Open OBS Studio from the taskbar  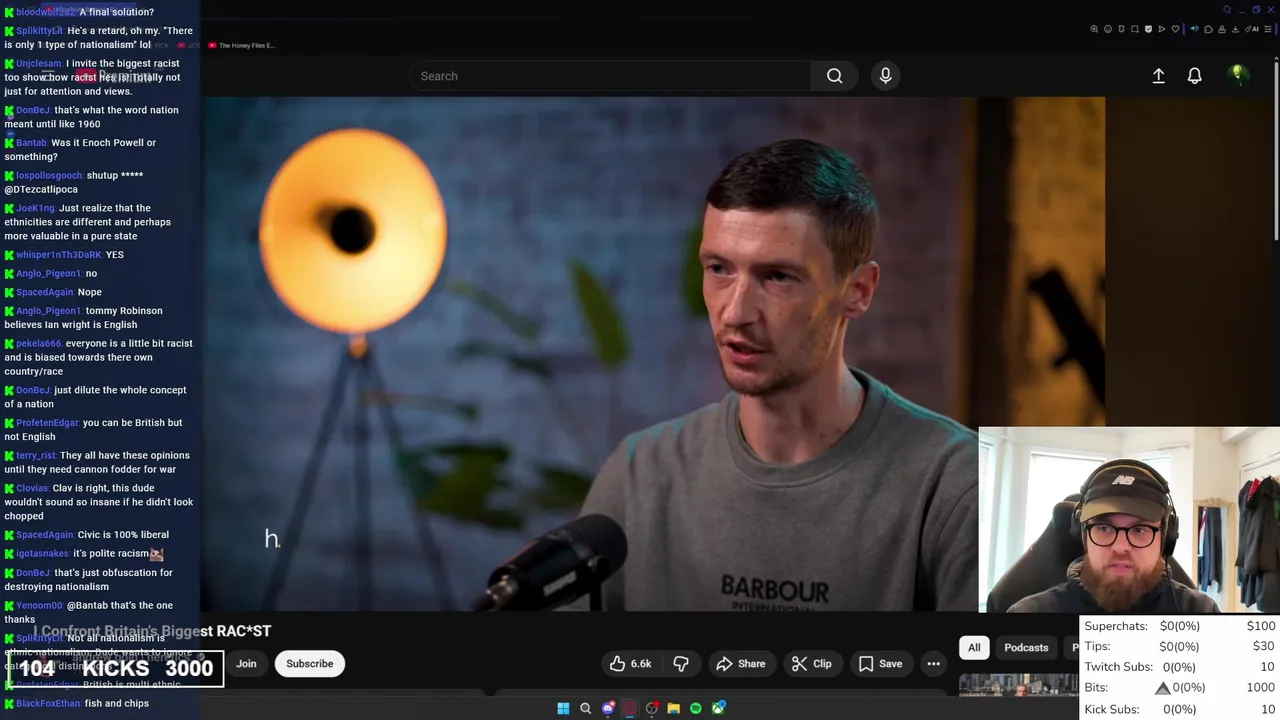pyautogui.click(x=652, y=708)
